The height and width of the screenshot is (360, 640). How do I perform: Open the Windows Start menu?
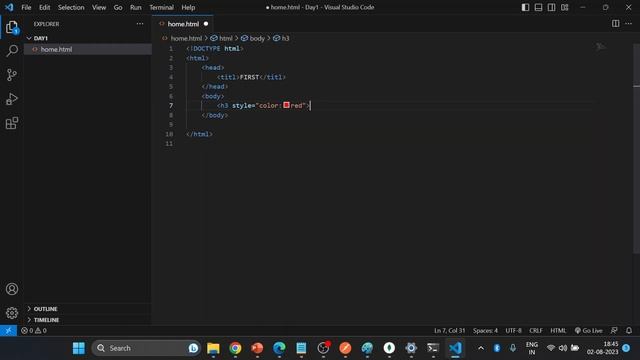point(79,348)
